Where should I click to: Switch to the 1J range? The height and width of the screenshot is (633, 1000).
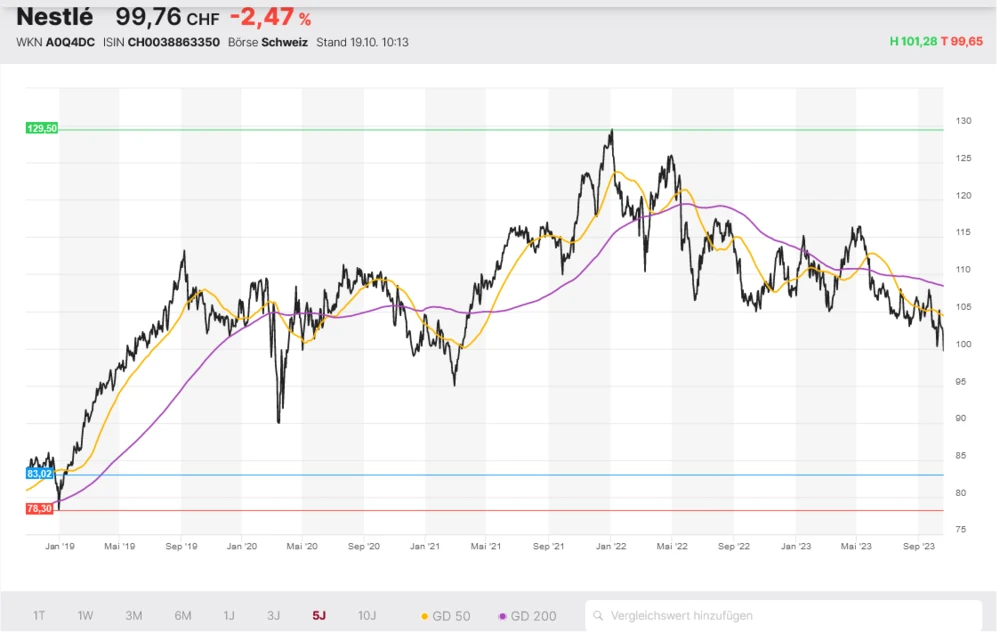pos(229,616)
